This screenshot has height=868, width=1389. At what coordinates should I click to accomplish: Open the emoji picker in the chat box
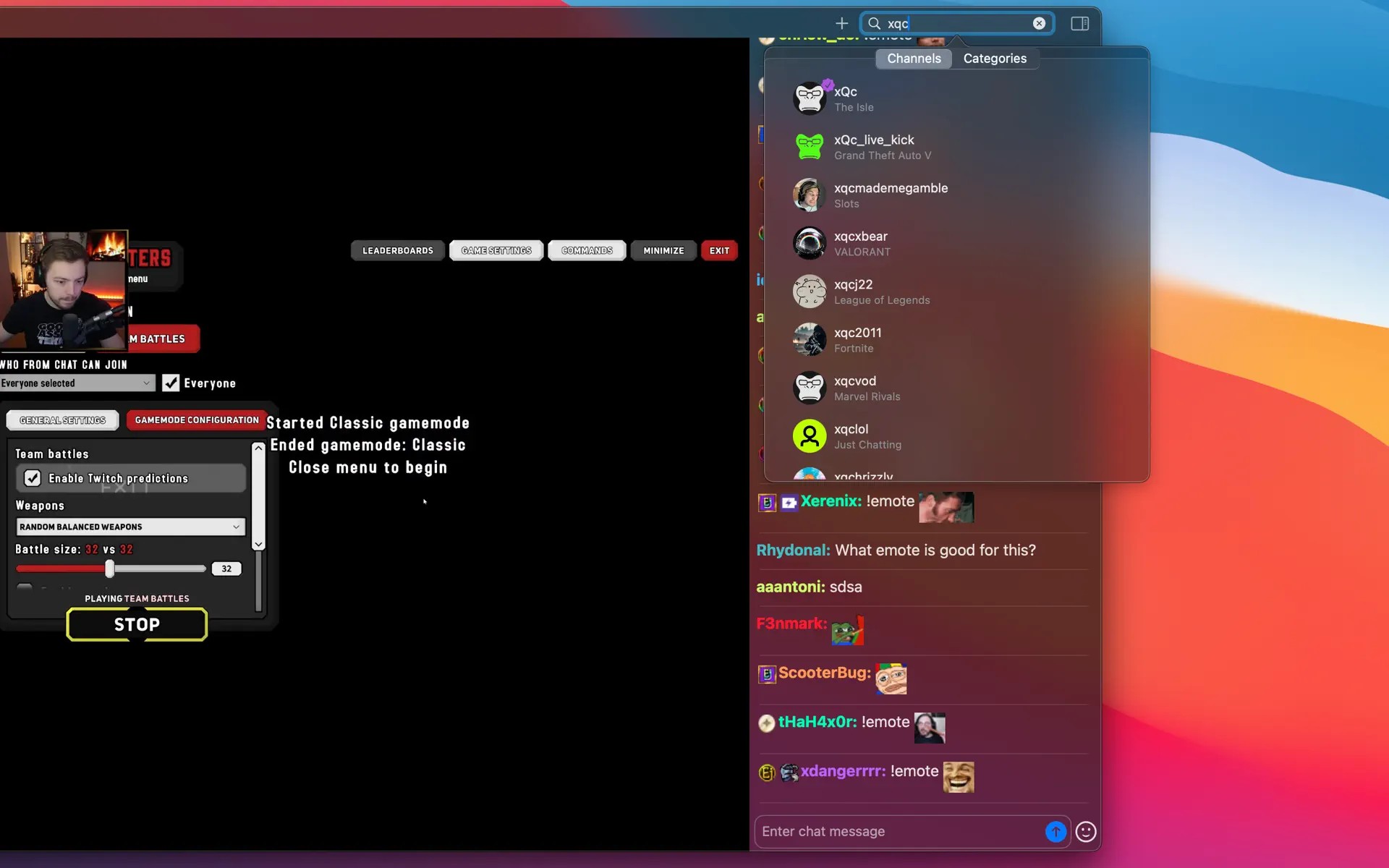click(1085, 832)
